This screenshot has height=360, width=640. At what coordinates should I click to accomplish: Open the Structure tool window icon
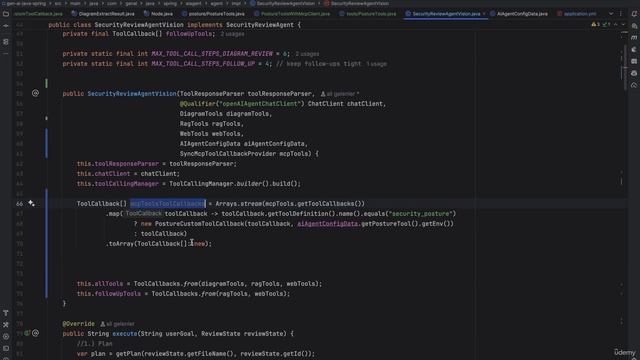click(6, 42)
